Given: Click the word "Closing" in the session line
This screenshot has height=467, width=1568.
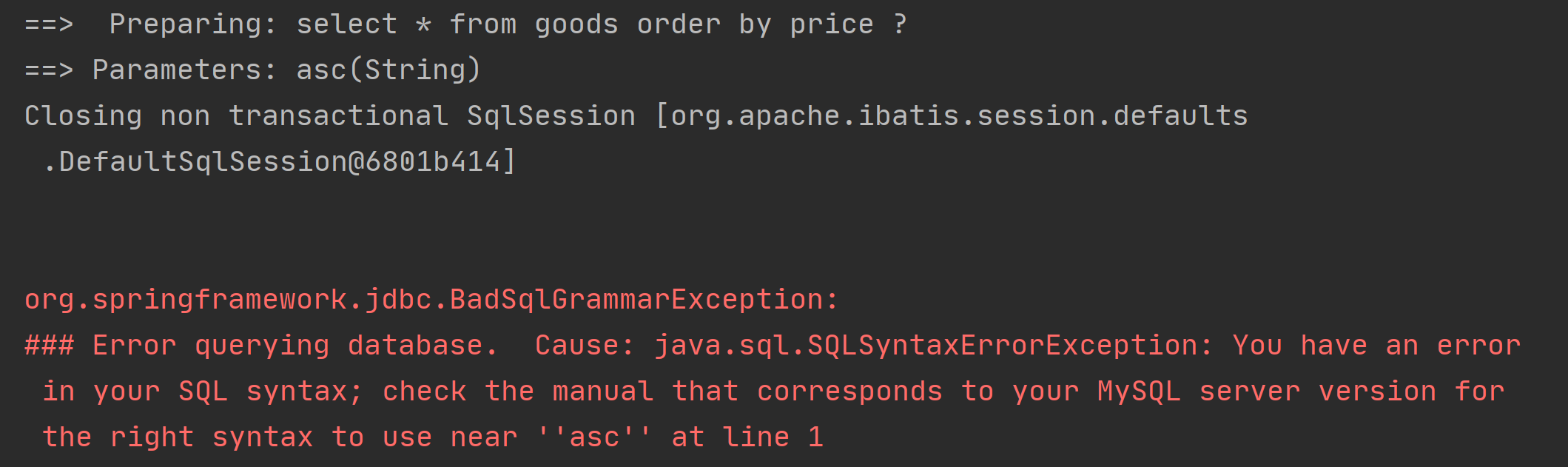Looking at the screenshot, I should [83, 116].
